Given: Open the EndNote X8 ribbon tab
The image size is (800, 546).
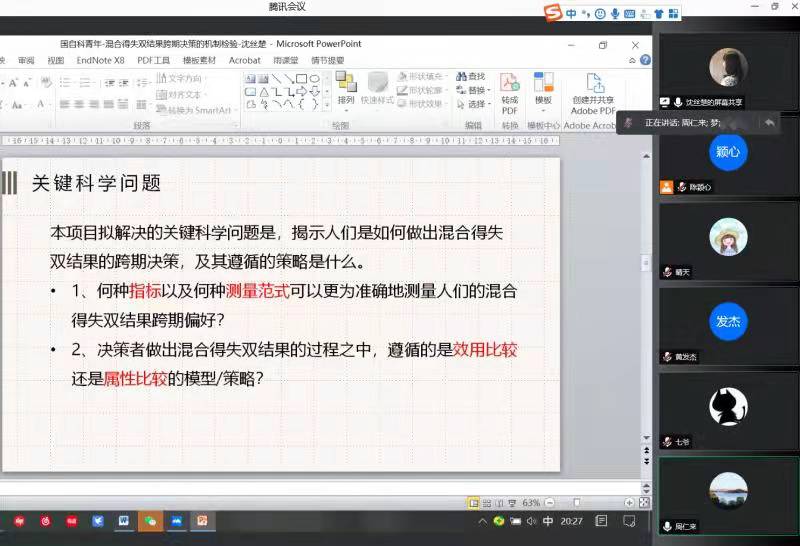Looking at the screenshot, I should tap(100, 60).
